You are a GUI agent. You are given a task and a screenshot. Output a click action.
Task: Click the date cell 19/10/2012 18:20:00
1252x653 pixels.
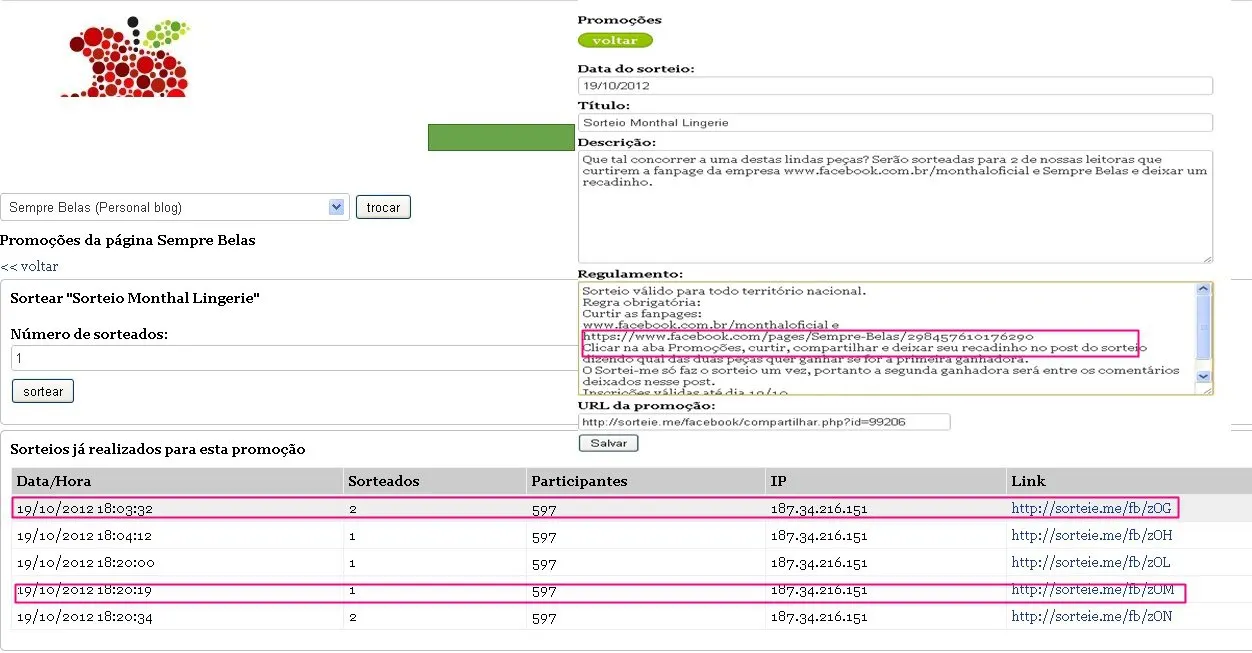85,564
